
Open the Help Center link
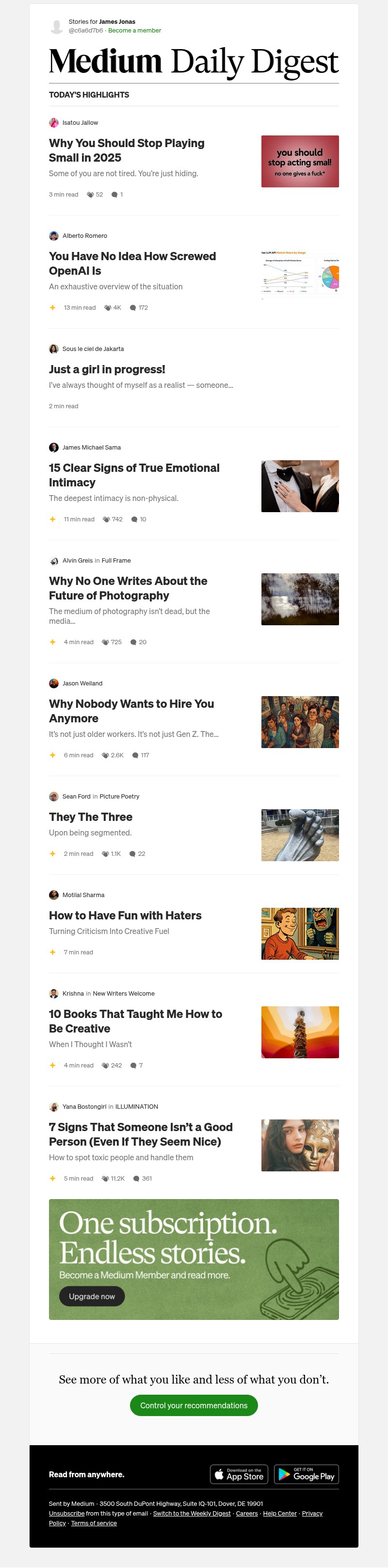[280, 1513]
